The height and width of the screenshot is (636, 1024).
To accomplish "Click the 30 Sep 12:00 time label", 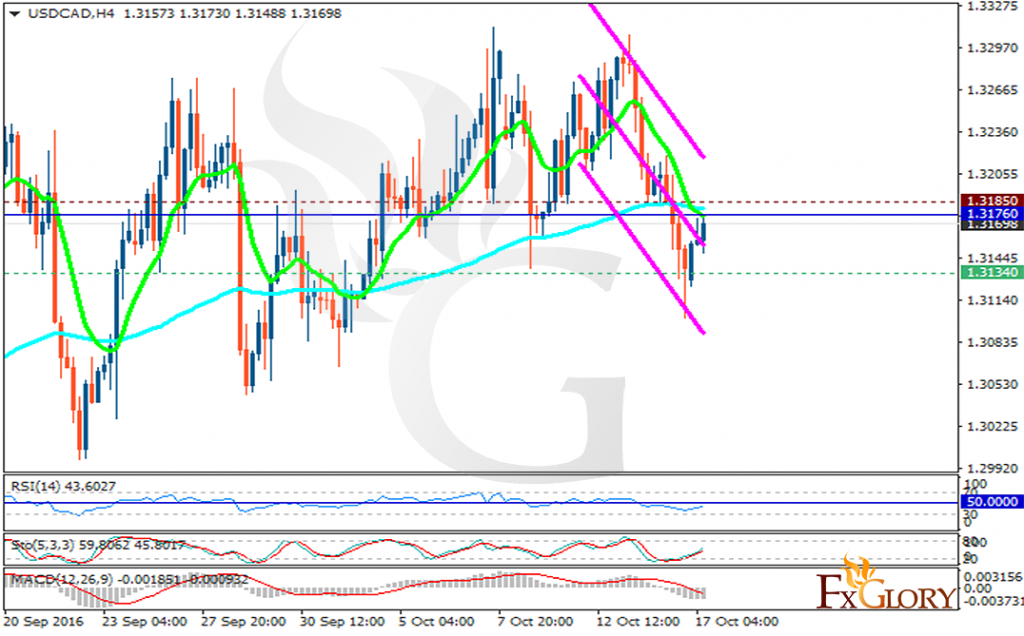I will click(x=342, y=622).
